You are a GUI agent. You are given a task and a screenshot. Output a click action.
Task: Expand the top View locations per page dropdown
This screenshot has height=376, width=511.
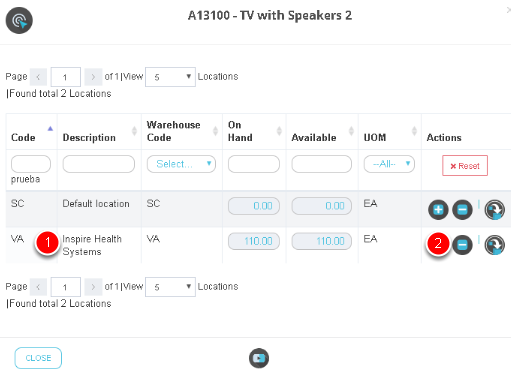(170, 77)
